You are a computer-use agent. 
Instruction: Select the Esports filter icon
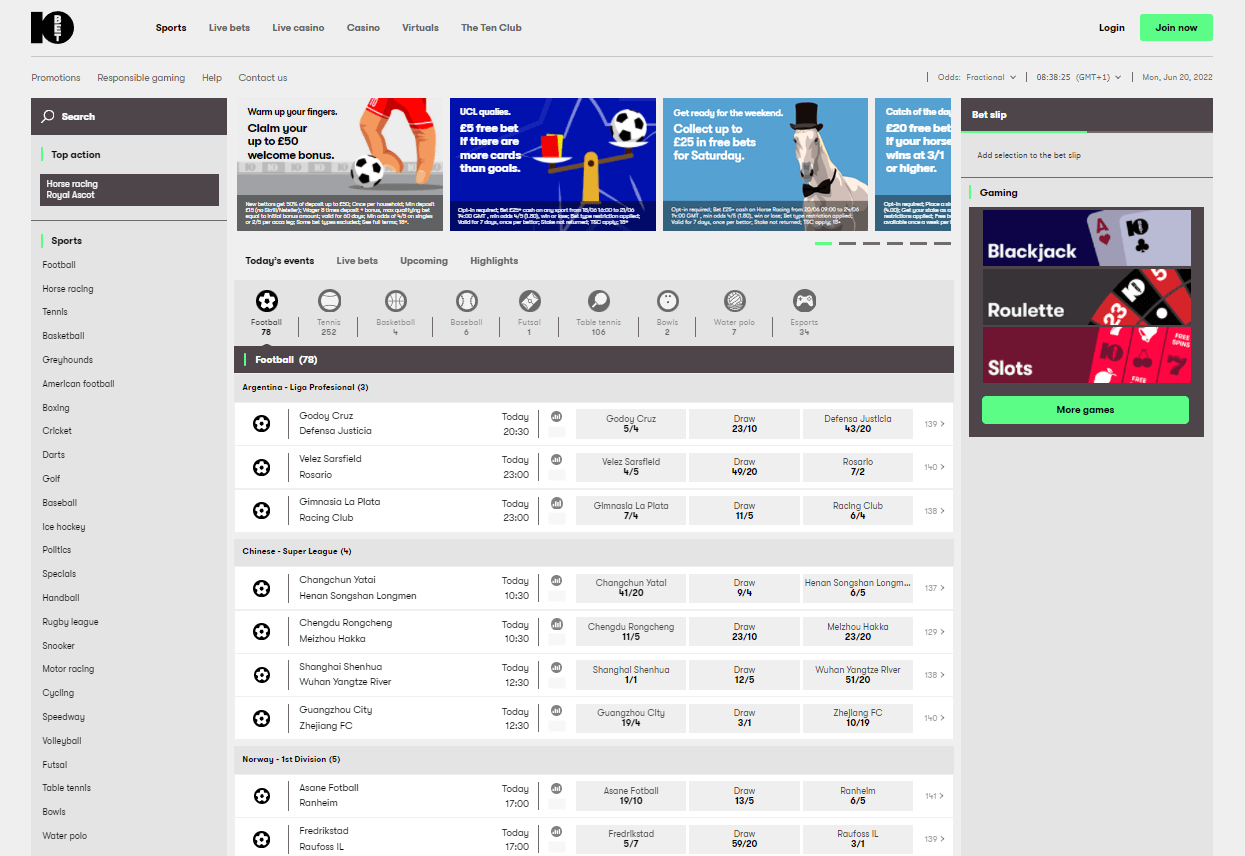point(804,300)
